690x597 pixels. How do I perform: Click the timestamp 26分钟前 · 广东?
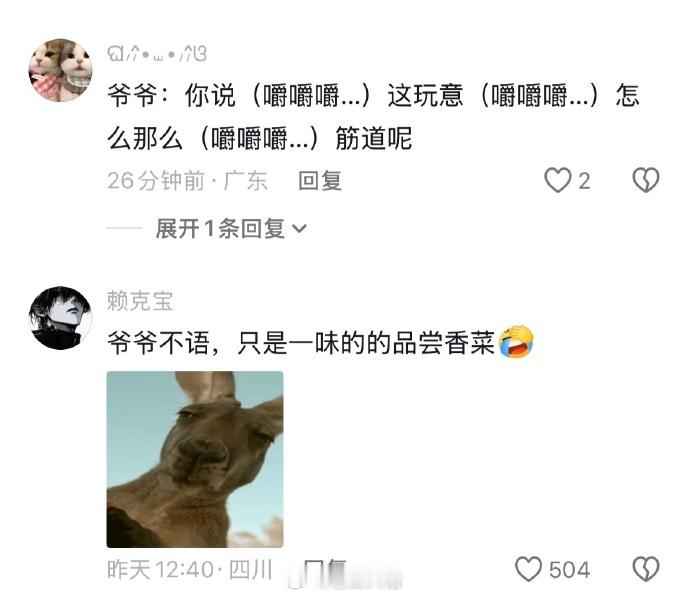tap(187, 181)
